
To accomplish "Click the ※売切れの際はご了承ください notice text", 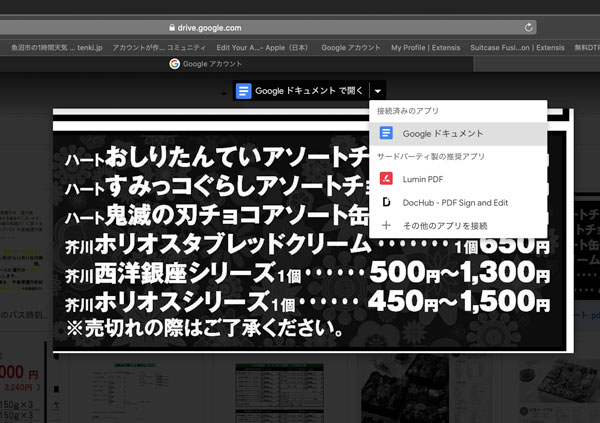I will 205,329.
